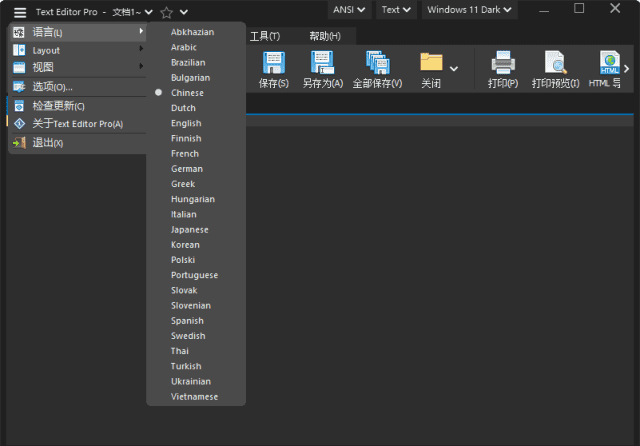Expand the toolbar overflow right arrow

tap(627, 69)
